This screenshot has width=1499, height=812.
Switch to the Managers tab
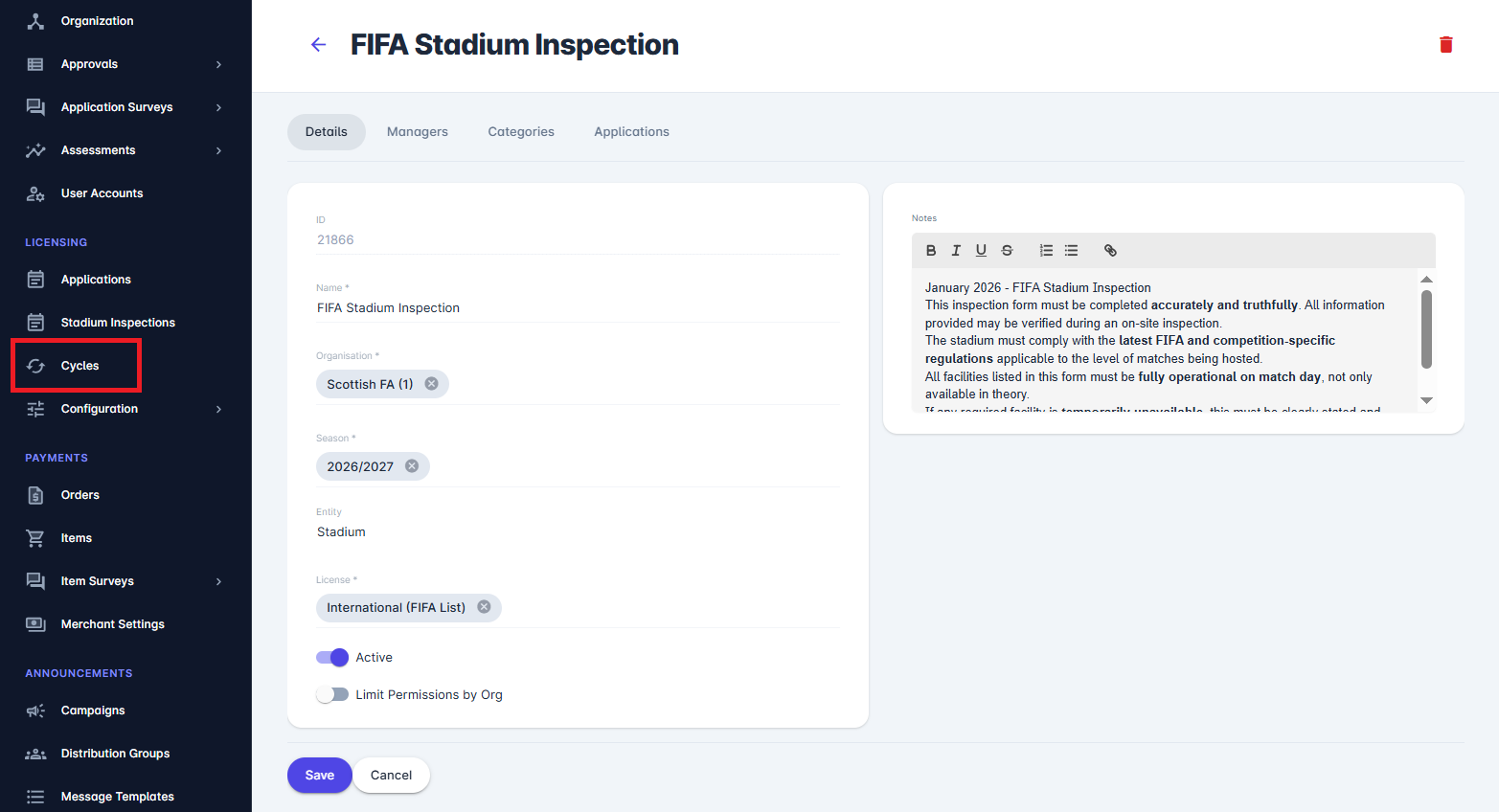(418, 132)
